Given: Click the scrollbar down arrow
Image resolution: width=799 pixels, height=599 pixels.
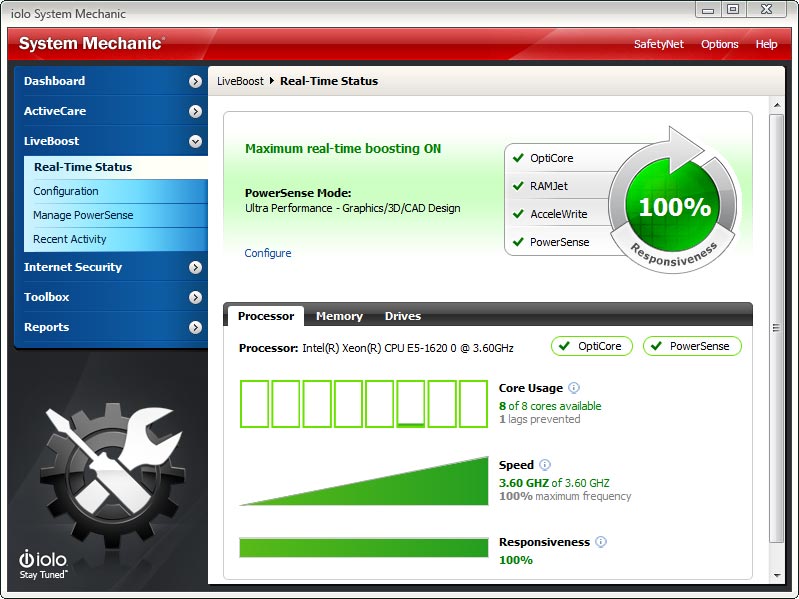Looking at the screenshot, I should point(777,576).
